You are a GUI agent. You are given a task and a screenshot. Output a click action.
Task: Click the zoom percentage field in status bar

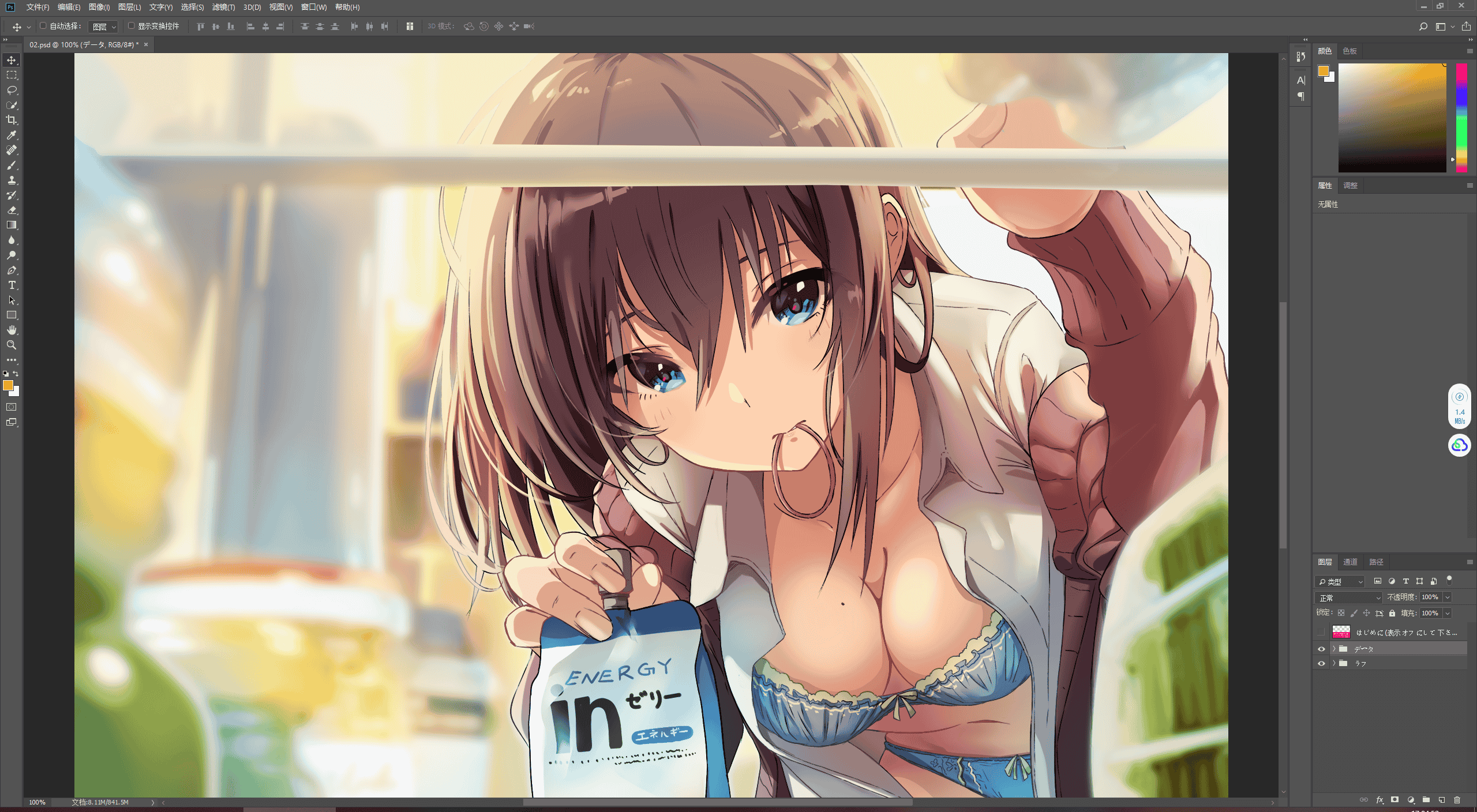(x=37, y=802)
